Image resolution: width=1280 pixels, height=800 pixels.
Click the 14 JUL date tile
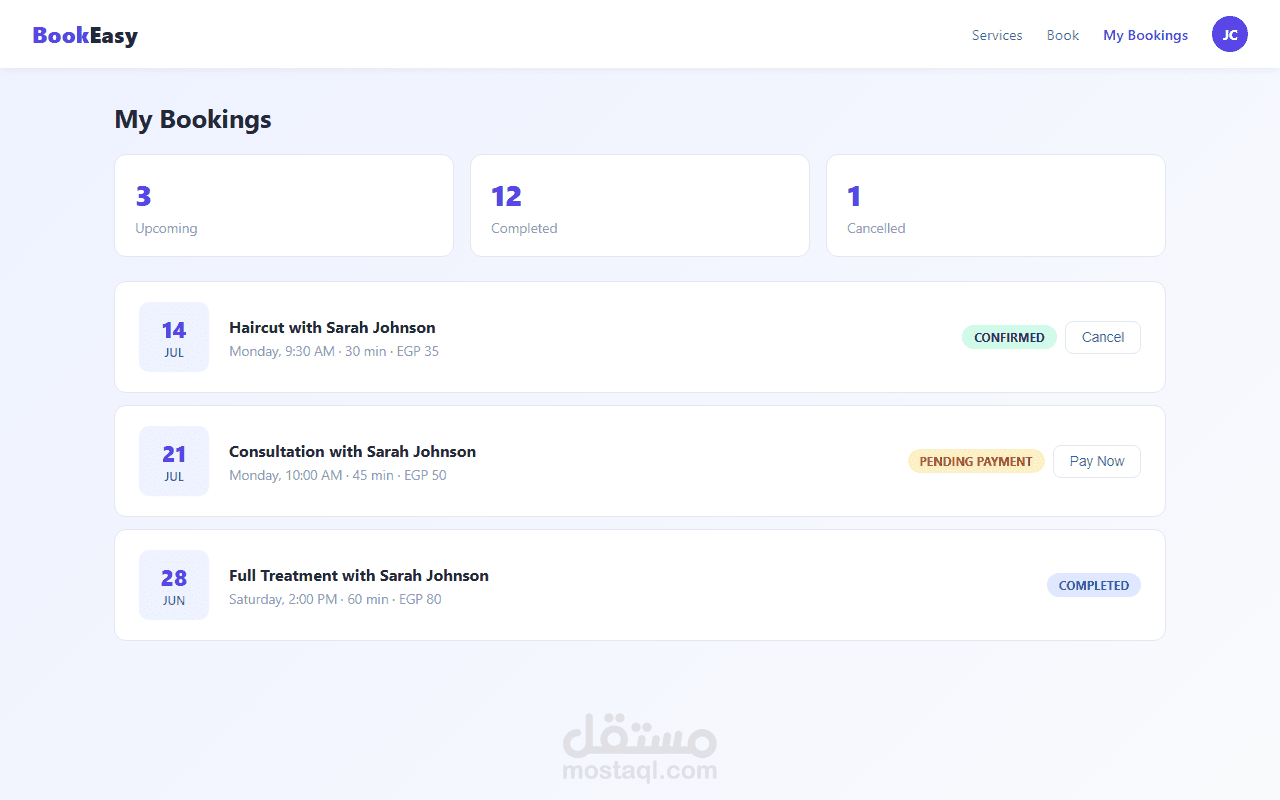click(x=174, y=337)
